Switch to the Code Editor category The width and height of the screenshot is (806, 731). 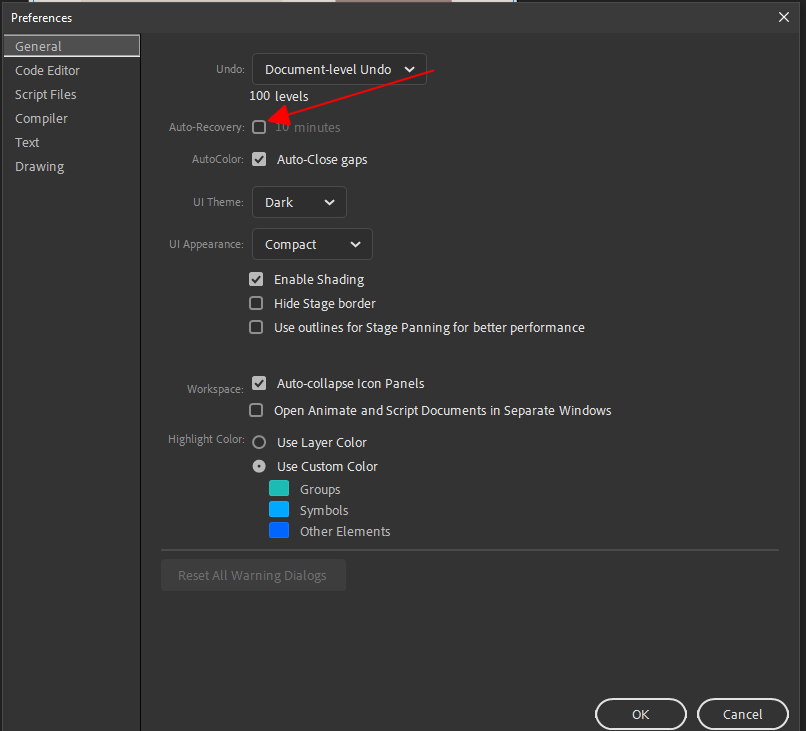[47, 70]
